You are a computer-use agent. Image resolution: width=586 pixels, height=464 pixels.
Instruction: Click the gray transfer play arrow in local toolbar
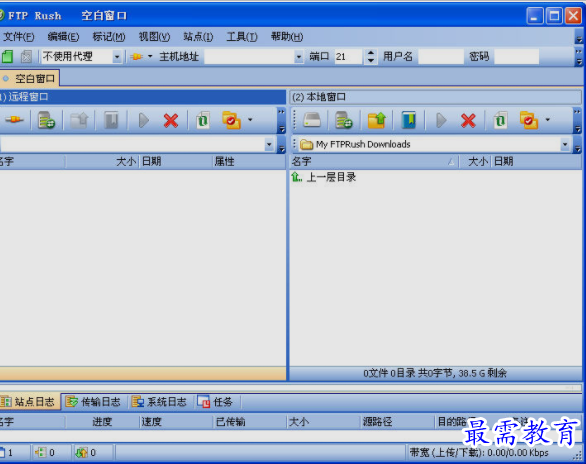tap(441, 120)
